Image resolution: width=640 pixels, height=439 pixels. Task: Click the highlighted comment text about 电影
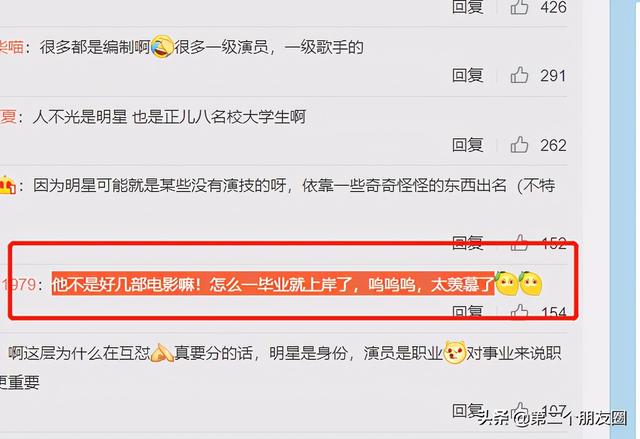click(x=273, y=284)
